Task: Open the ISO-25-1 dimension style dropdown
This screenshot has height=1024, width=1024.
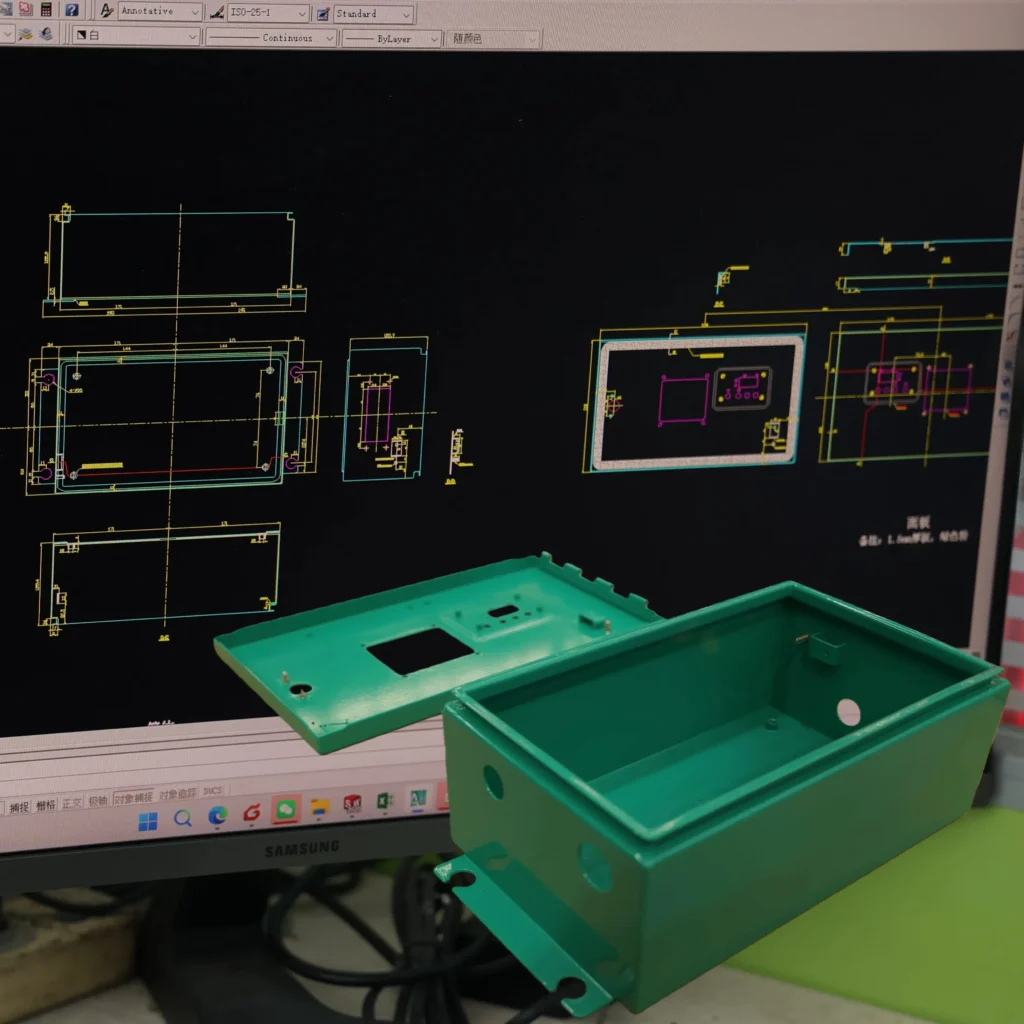Action: (x=300, y=14)
